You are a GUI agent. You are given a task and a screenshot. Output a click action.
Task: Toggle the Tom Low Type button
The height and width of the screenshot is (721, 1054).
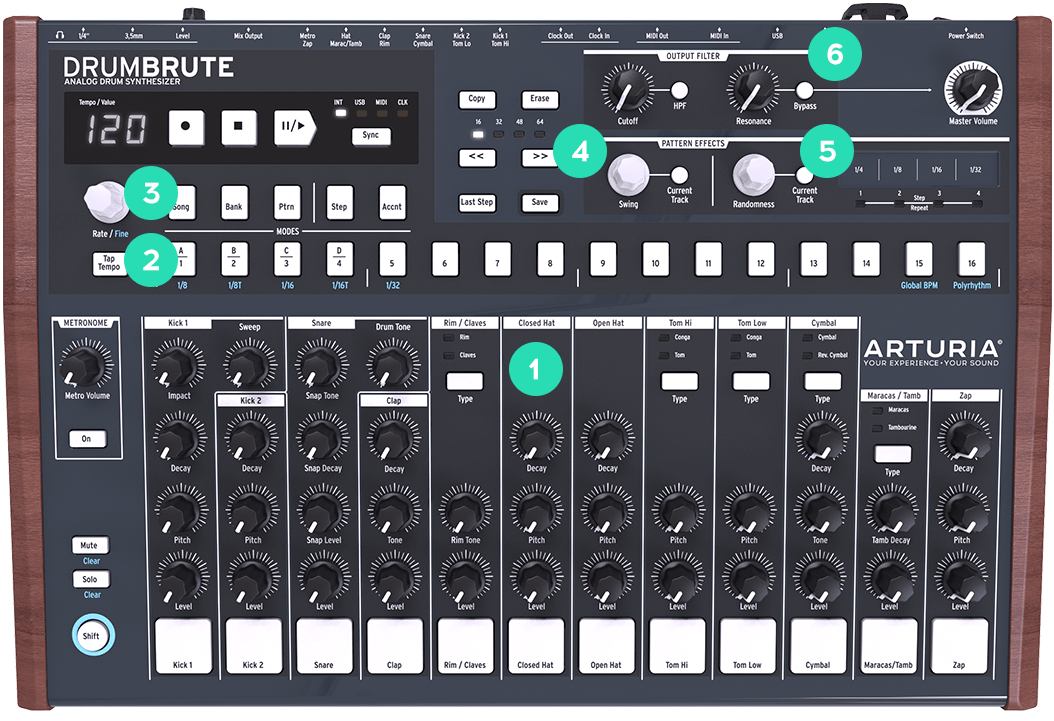(x=751, y=381)
